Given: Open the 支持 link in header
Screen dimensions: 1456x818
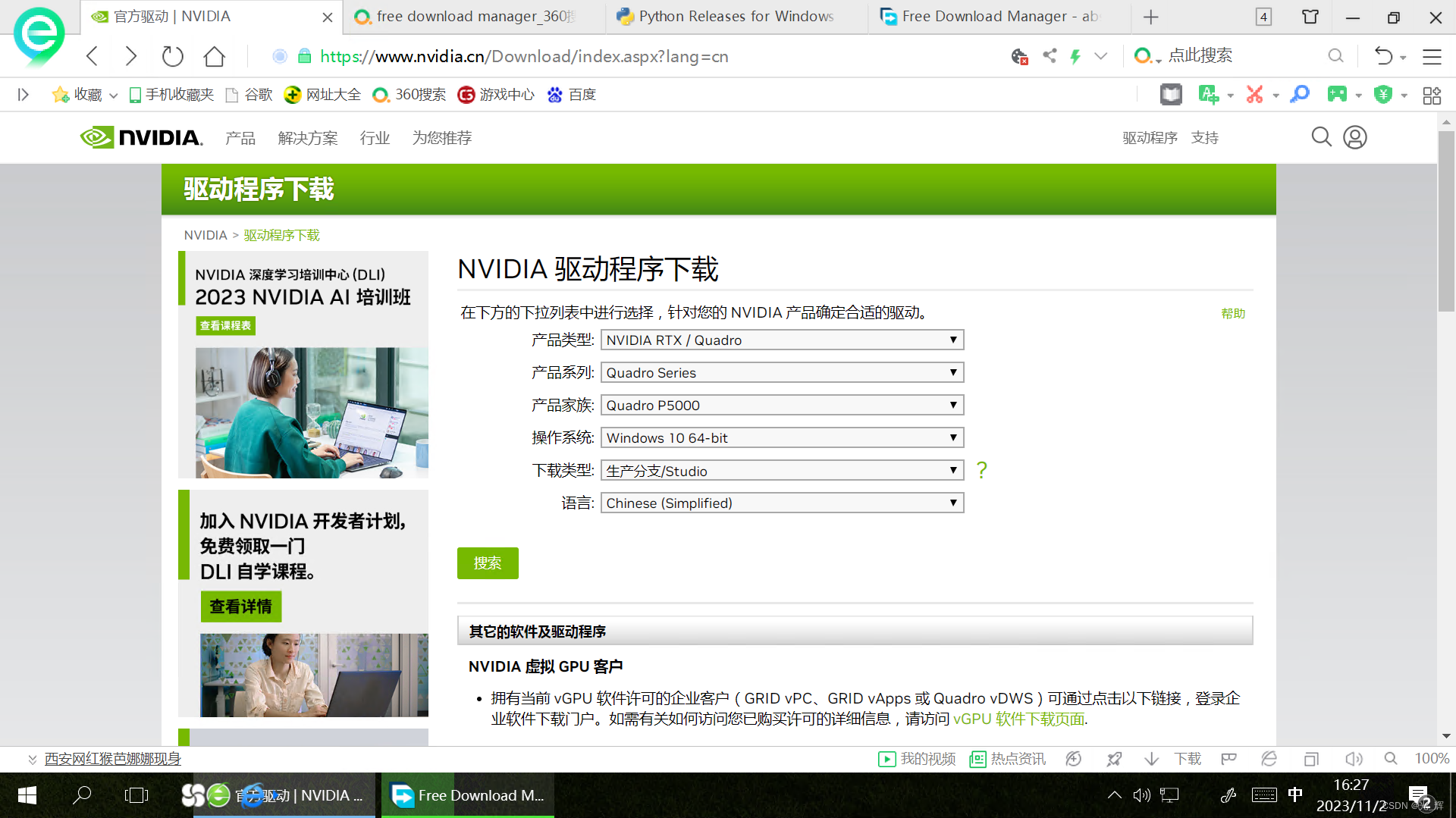Looking at the screenshot, I should tap(1205, 138).
